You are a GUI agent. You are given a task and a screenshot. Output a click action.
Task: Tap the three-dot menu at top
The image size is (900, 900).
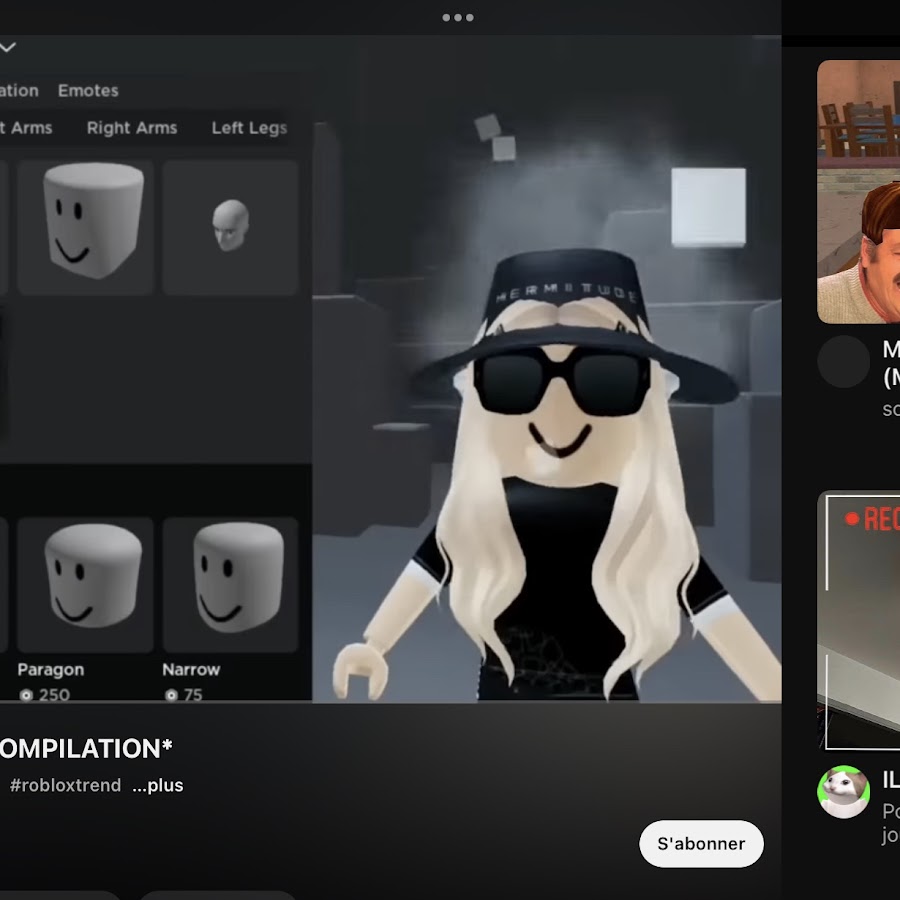tap(457, 17)
